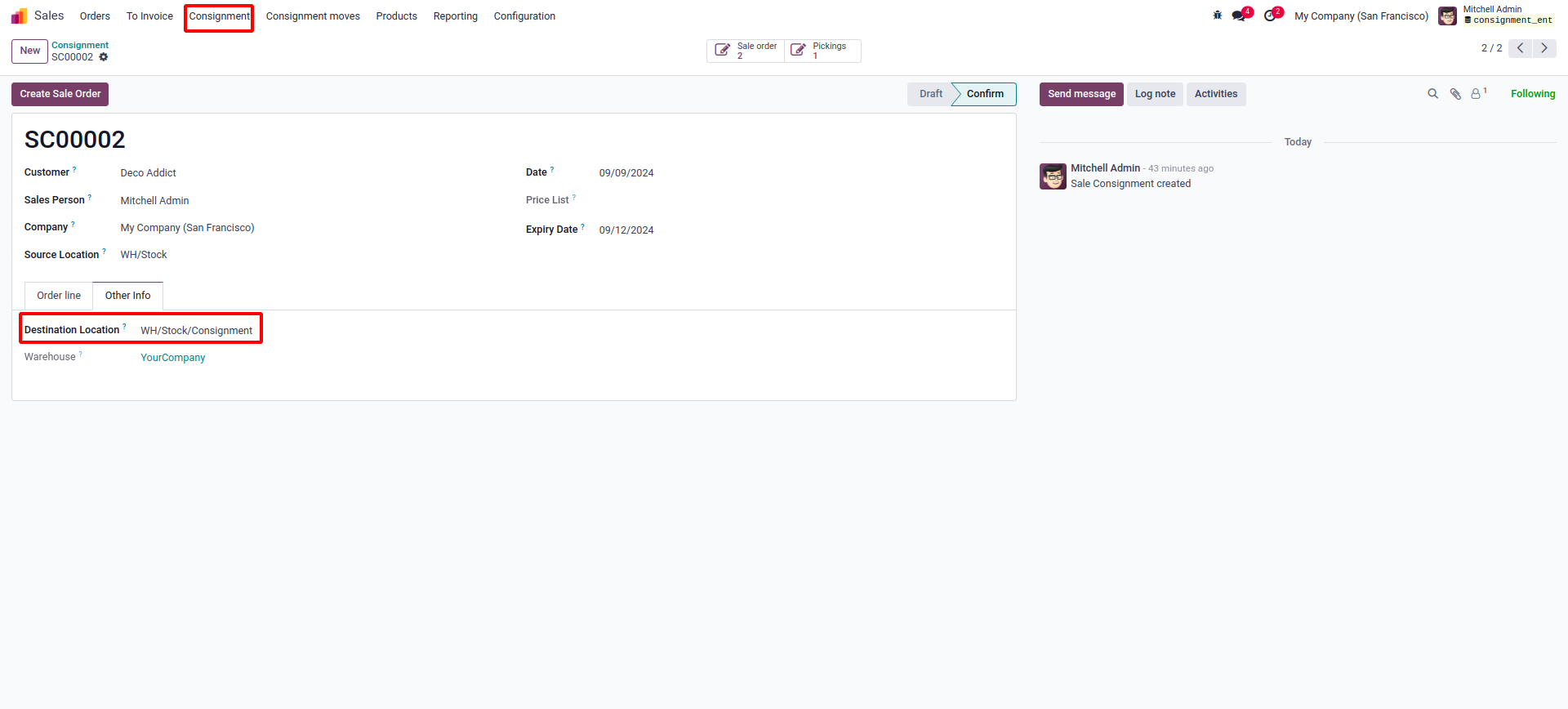Click the empty Price List field
1568x709 pixels.
point(800,200)
